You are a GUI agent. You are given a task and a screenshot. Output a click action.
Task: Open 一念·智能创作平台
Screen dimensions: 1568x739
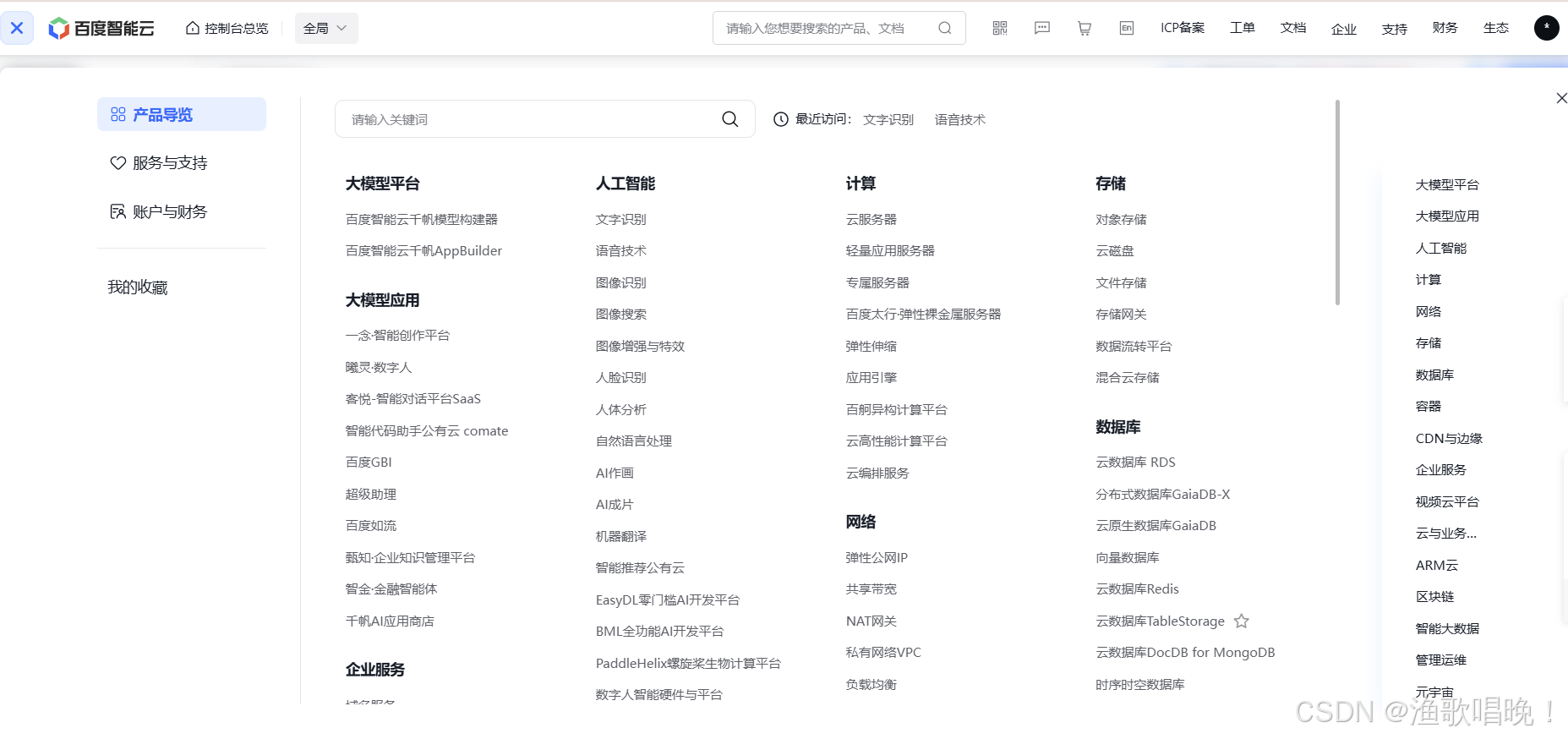click(x=397, y=336)
